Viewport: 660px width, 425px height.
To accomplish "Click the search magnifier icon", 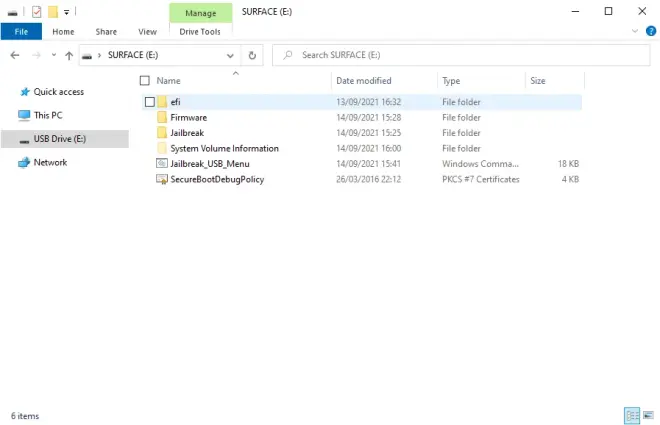I will tap(288, 55).
